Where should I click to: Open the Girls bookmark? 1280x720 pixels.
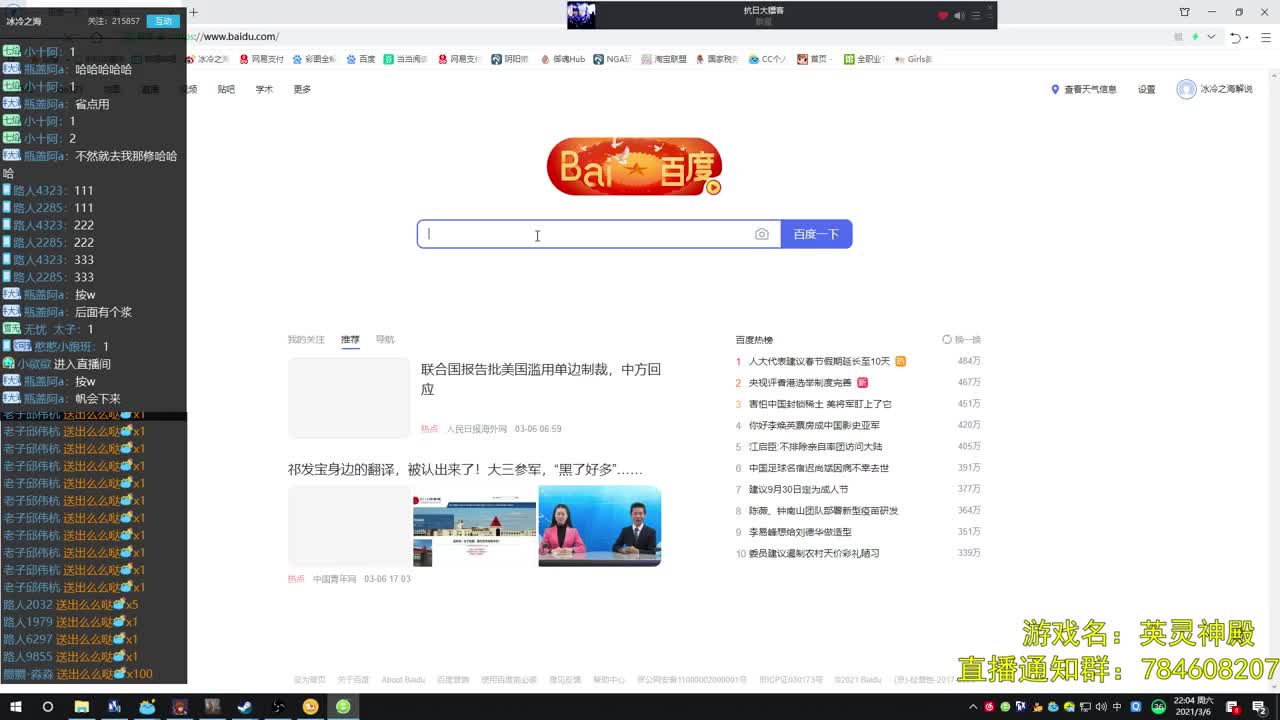pos(913,59)
